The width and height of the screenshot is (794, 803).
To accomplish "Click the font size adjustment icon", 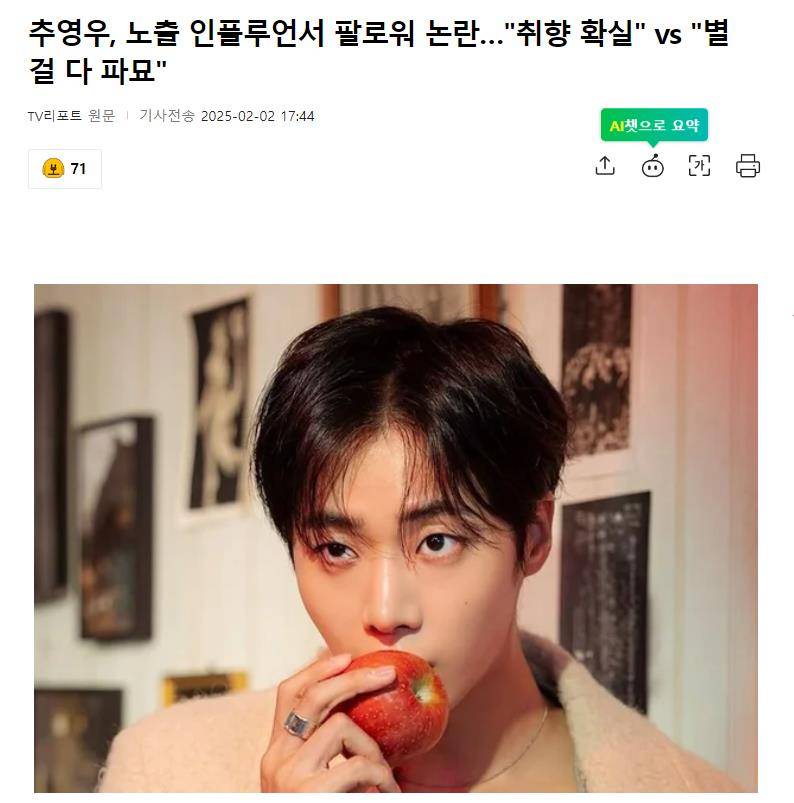I will [x=699, y=166].
